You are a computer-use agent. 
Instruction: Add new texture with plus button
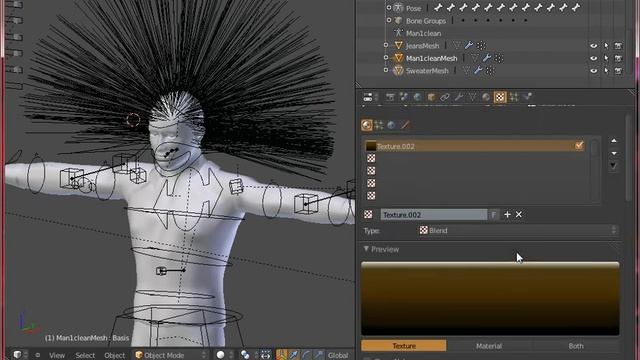[507, 214]
